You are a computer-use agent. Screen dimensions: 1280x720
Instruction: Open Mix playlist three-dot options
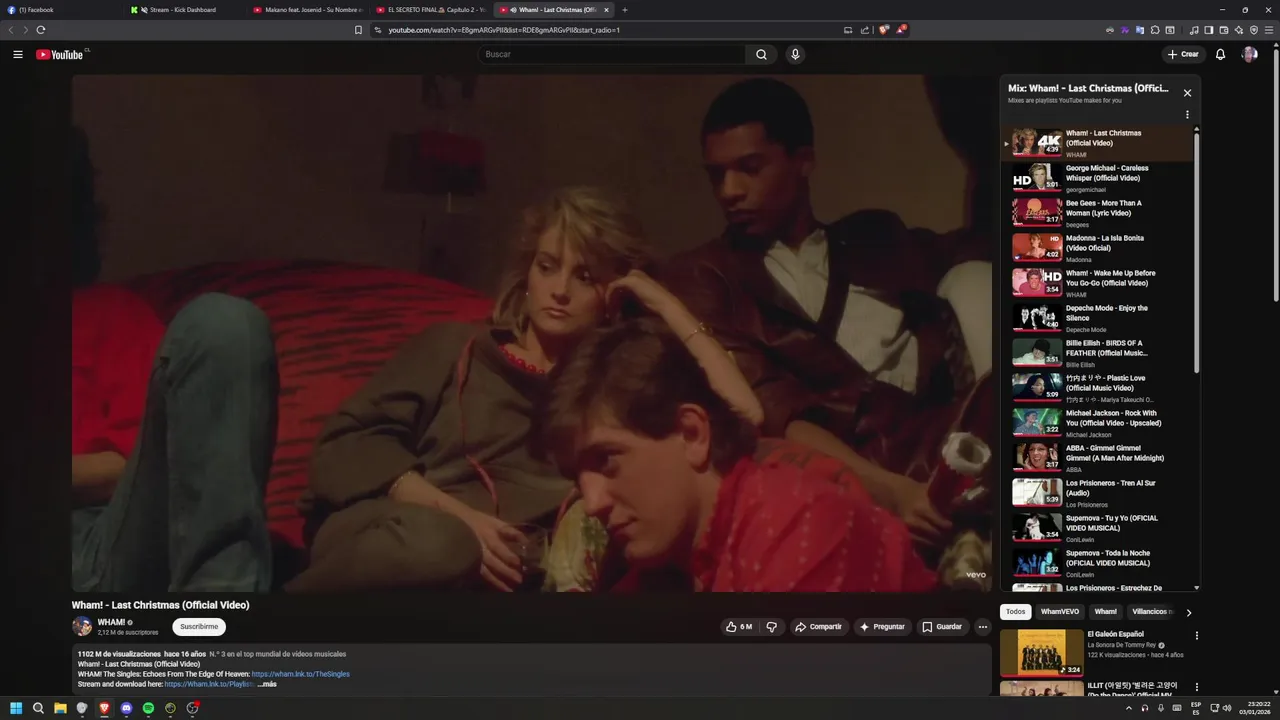click(x=1187, y=114)
